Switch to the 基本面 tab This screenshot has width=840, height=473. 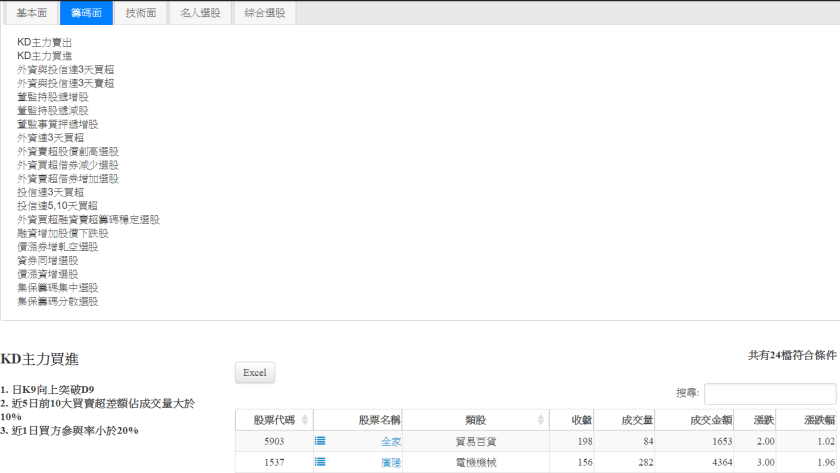32,13
